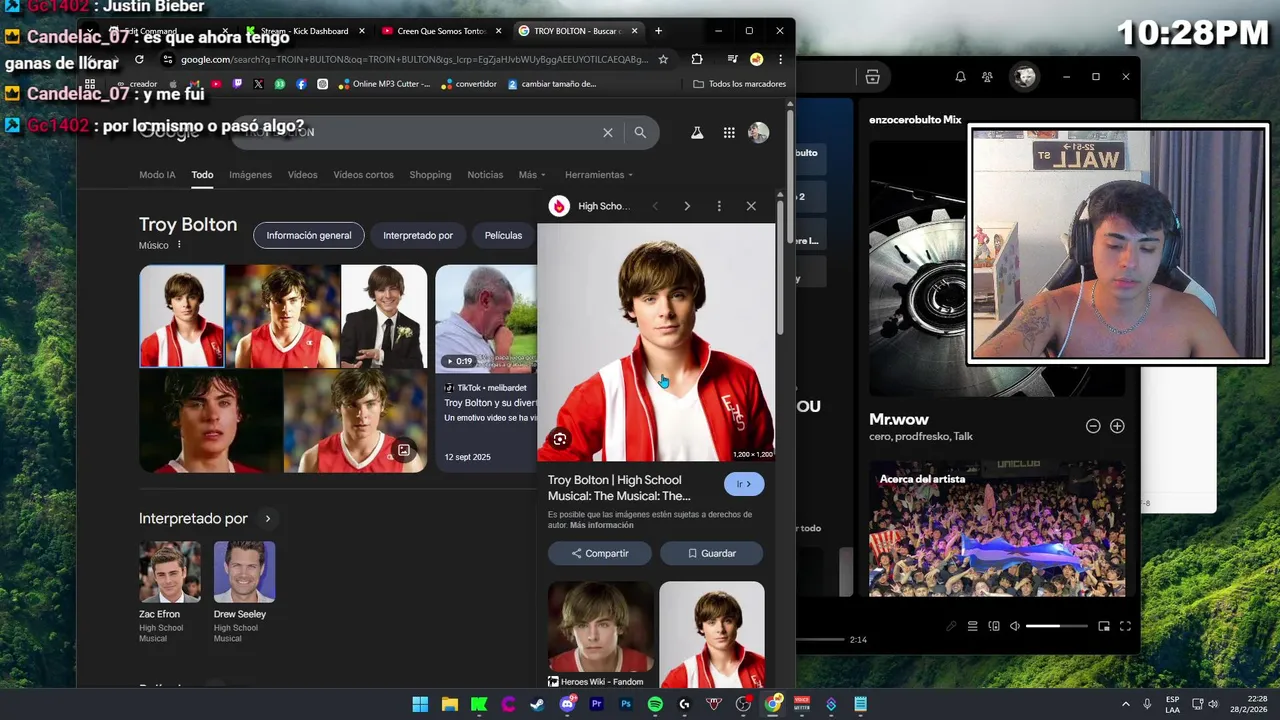Expand the Interpretado por section arrow
The image size is (1280, 720).
point(267,519)
